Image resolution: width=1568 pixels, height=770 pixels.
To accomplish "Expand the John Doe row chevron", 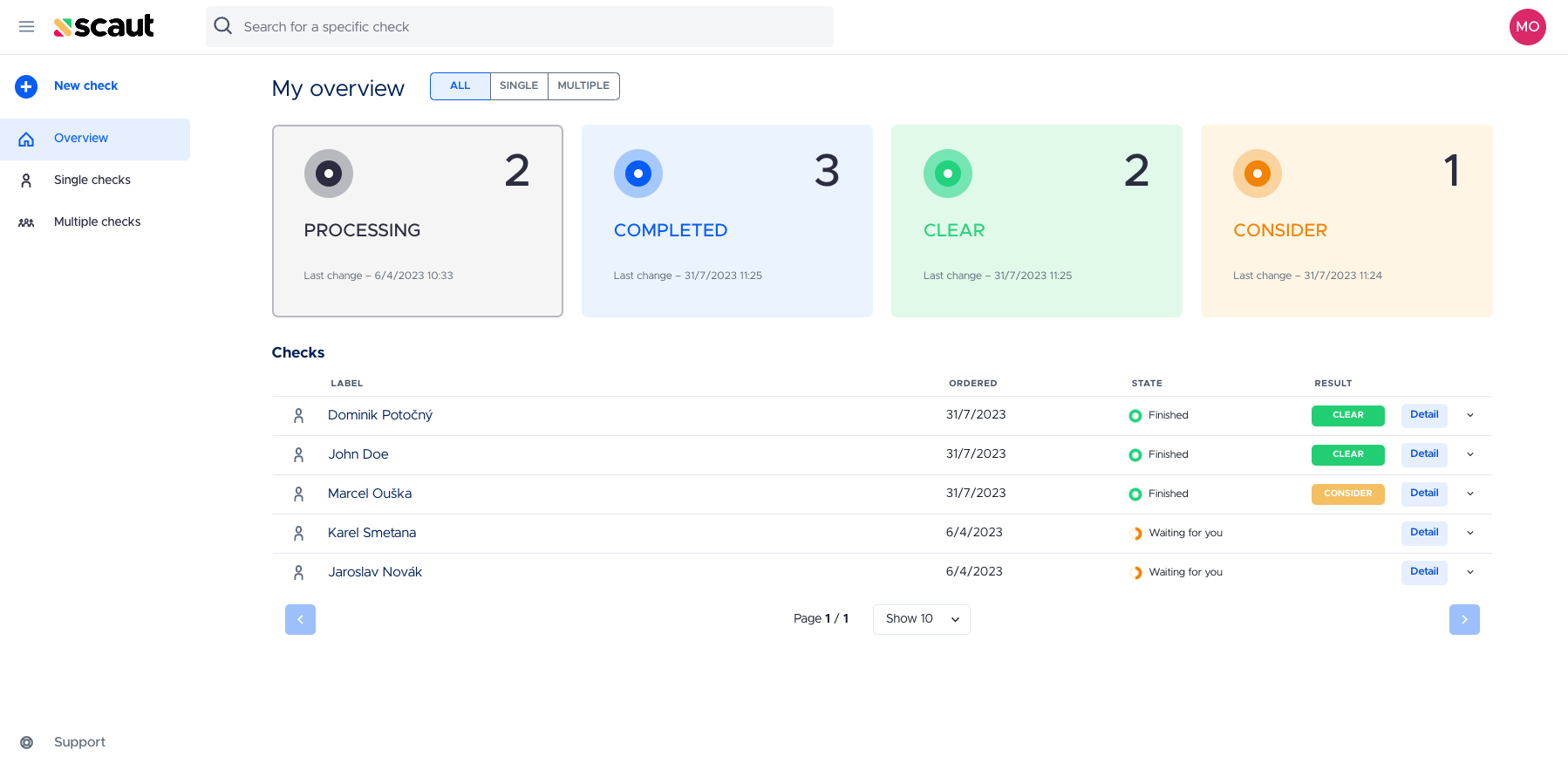I will tap(1470, 454).
